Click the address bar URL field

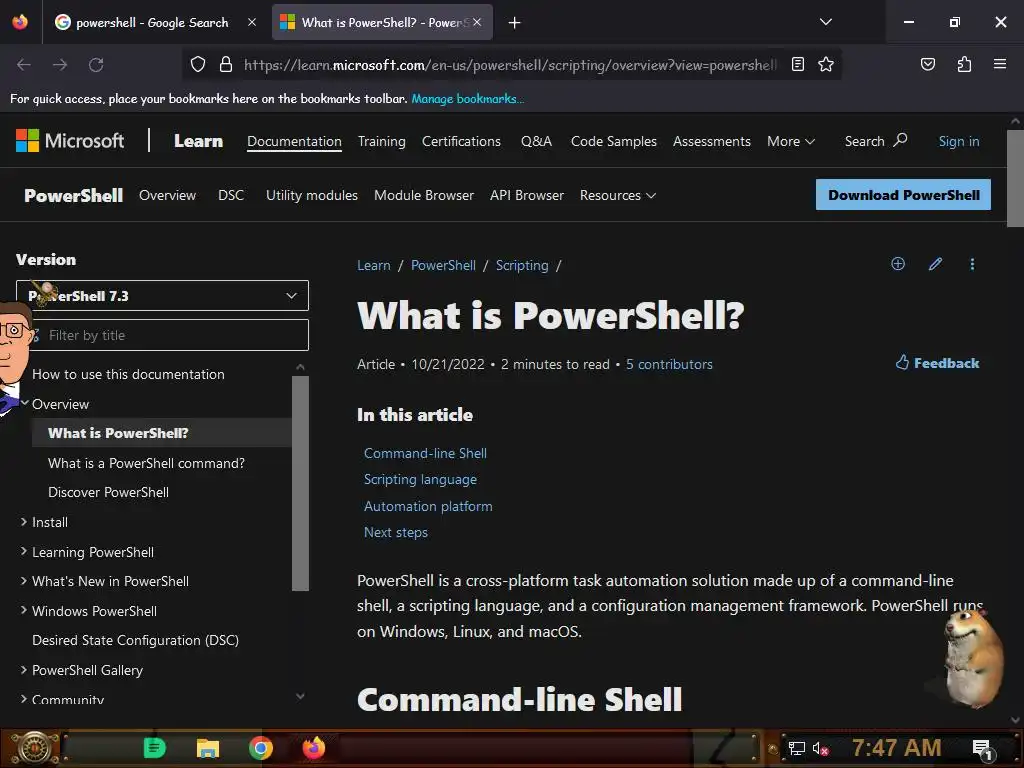point(510,65)
